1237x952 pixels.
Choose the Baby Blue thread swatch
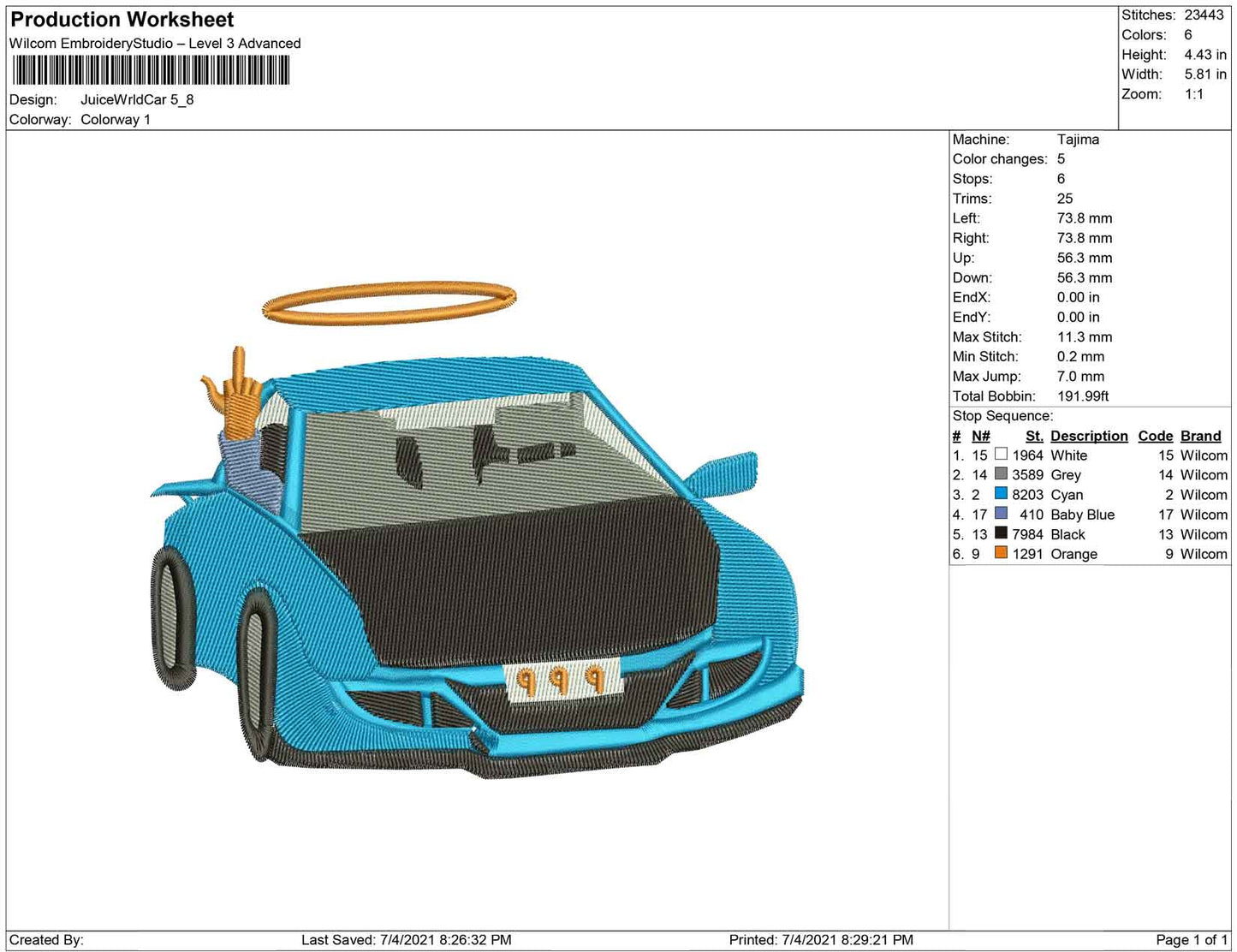coord(1001,514)
